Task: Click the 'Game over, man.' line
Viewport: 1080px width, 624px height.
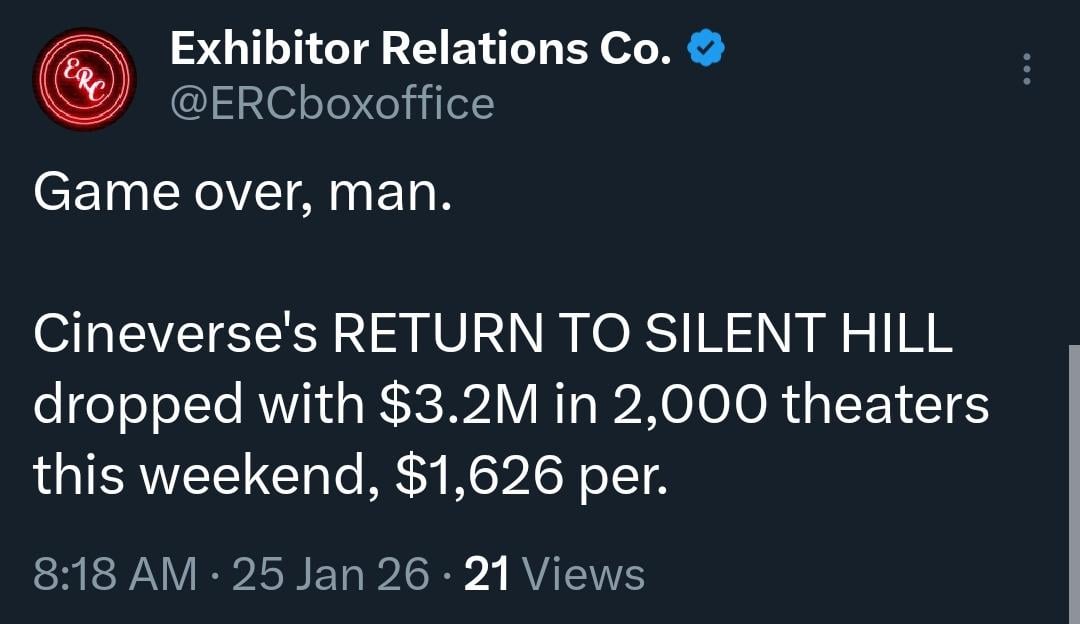Action: (243, 192)
